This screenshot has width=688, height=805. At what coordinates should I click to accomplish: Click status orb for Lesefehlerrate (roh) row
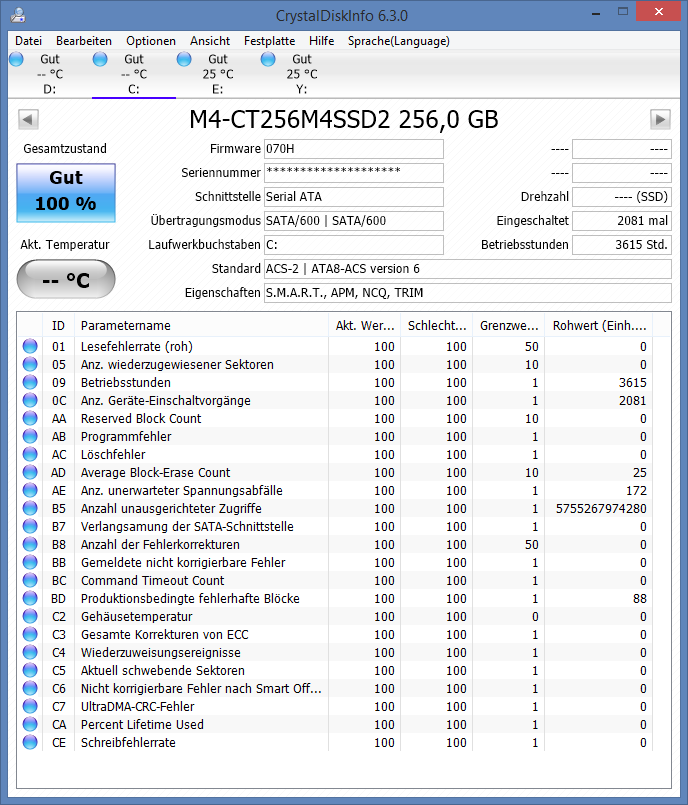click(30, 346)
